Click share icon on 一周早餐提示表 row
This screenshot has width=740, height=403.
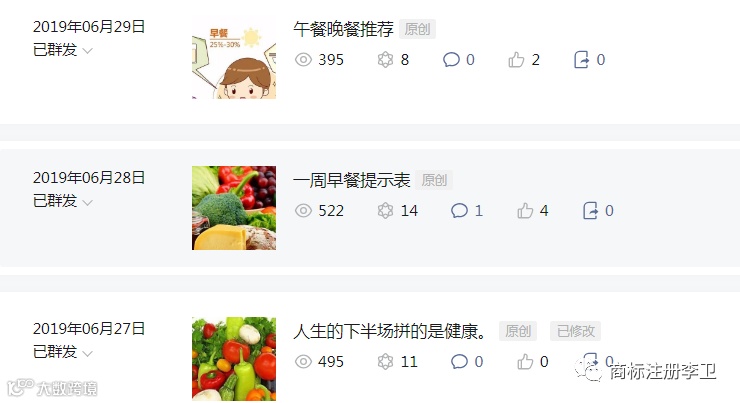(x=590, y=211)
